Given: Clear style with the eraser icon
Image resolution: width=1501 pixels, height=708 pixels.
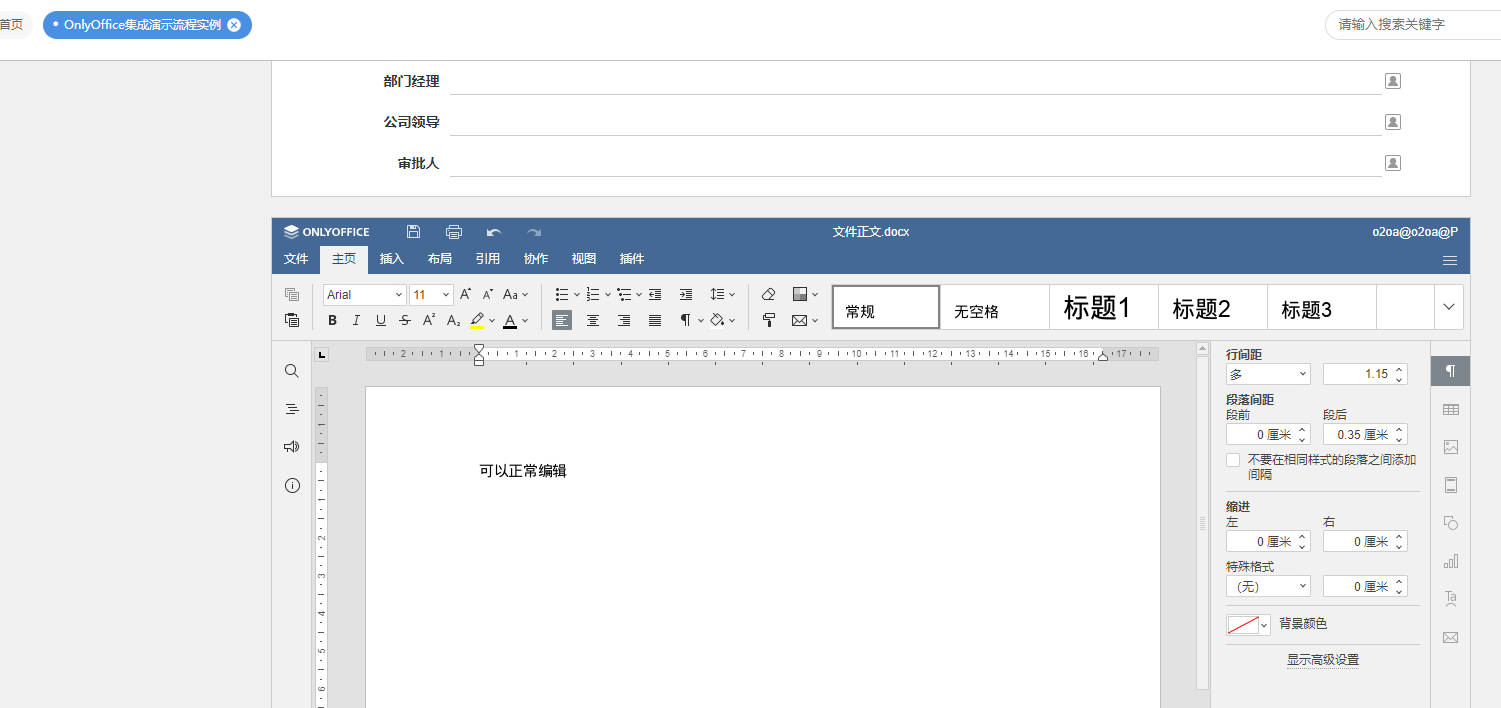Looking at the screenshot, I should (769, 294).
